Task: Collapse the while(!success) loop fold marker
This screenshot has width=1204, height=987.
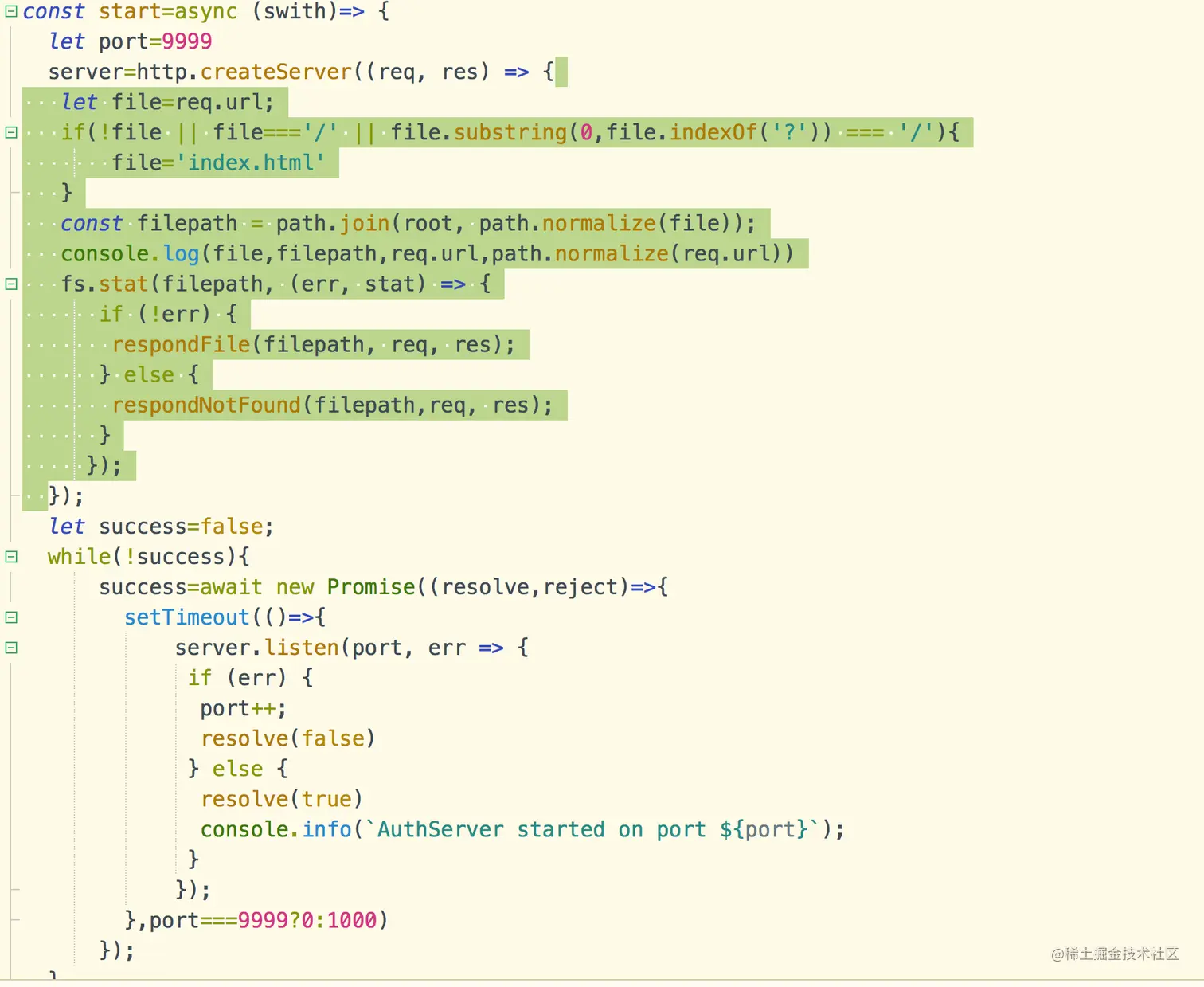Action: pyautogui.click(x=11, y=556)
